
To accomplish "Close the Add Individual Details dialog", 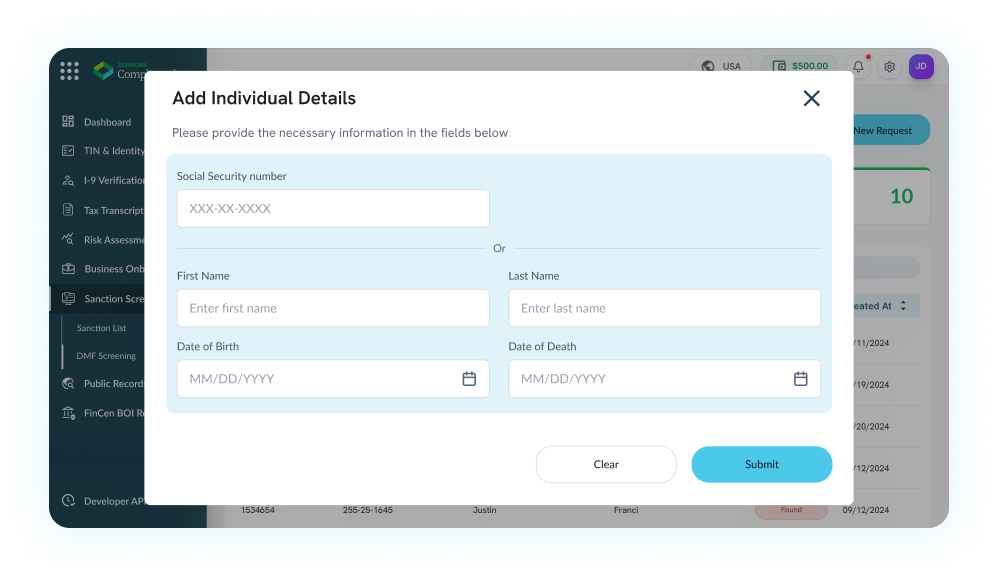I will click(811, 98).
